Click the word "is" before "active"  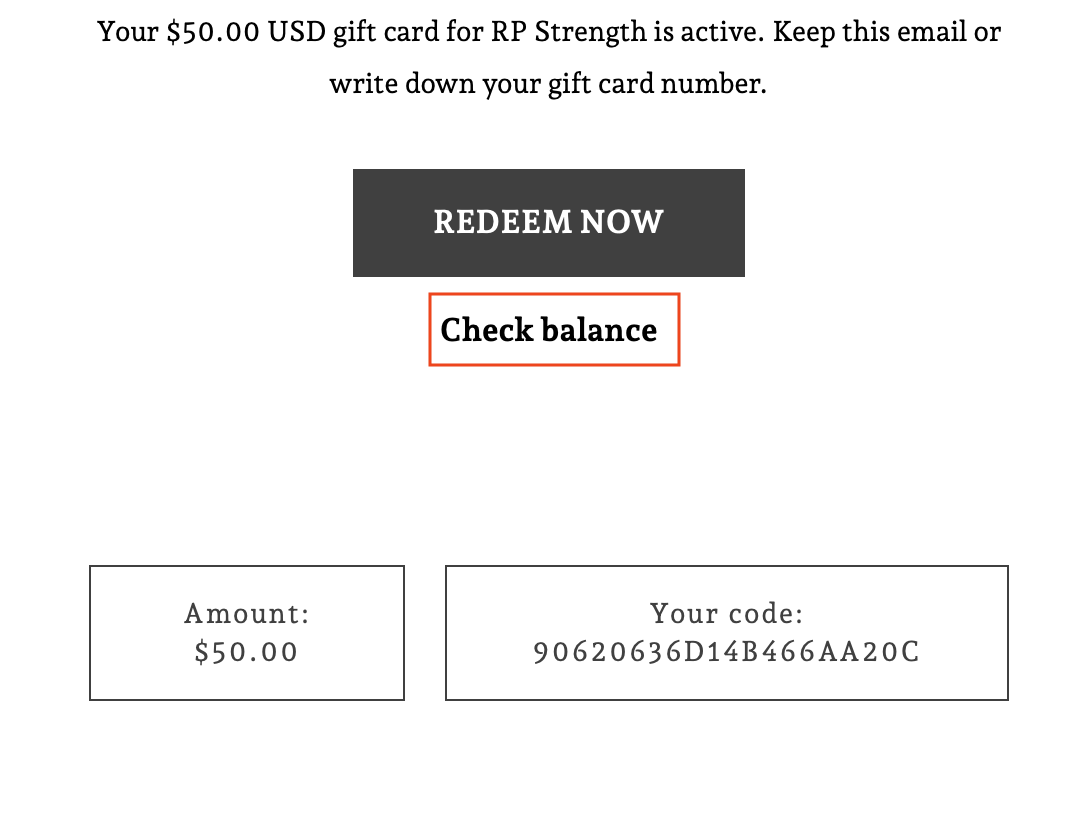point(662,32)
